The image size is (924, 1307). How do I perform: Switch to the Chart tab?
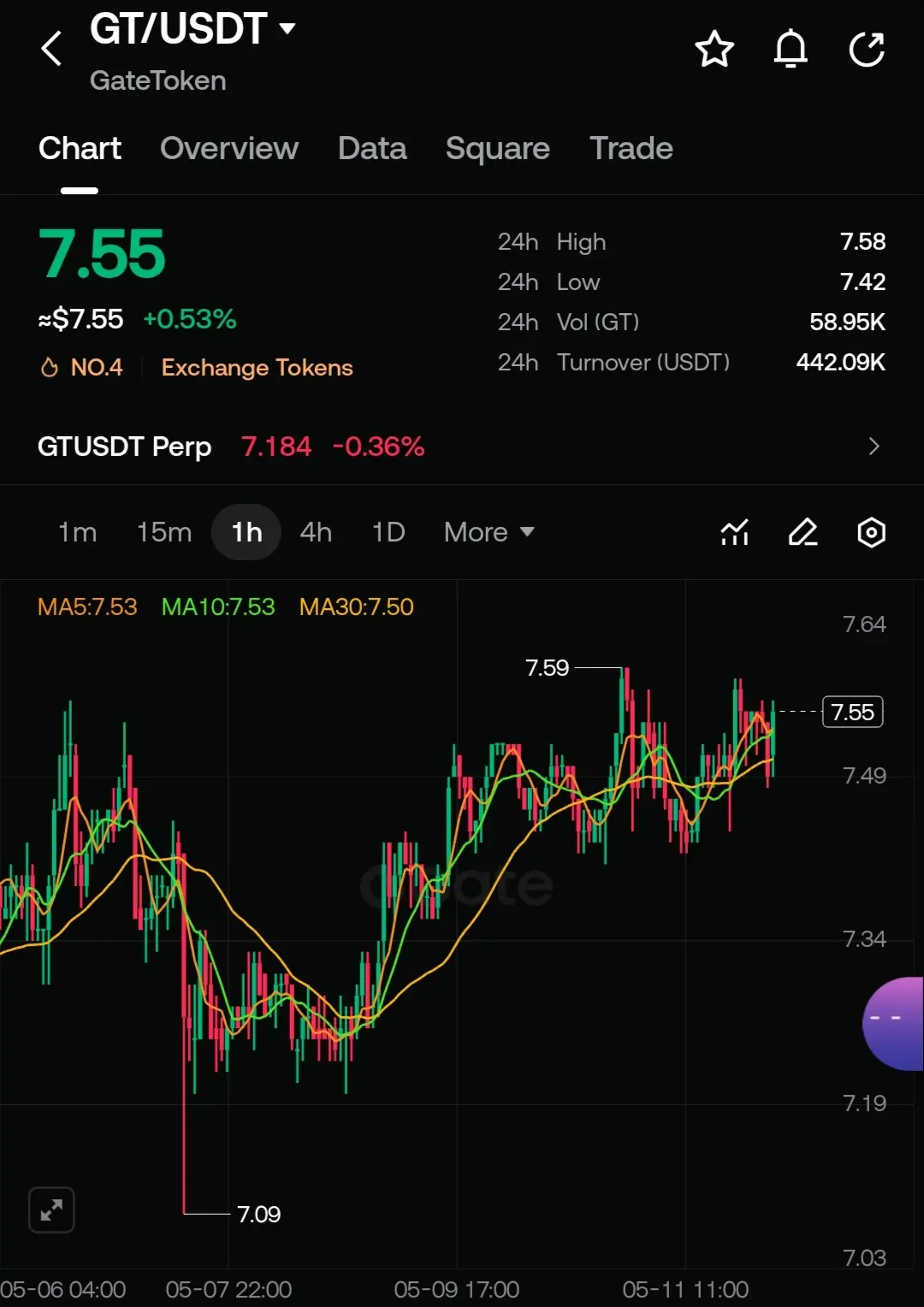pyautogui.click(x=80, y=148)
